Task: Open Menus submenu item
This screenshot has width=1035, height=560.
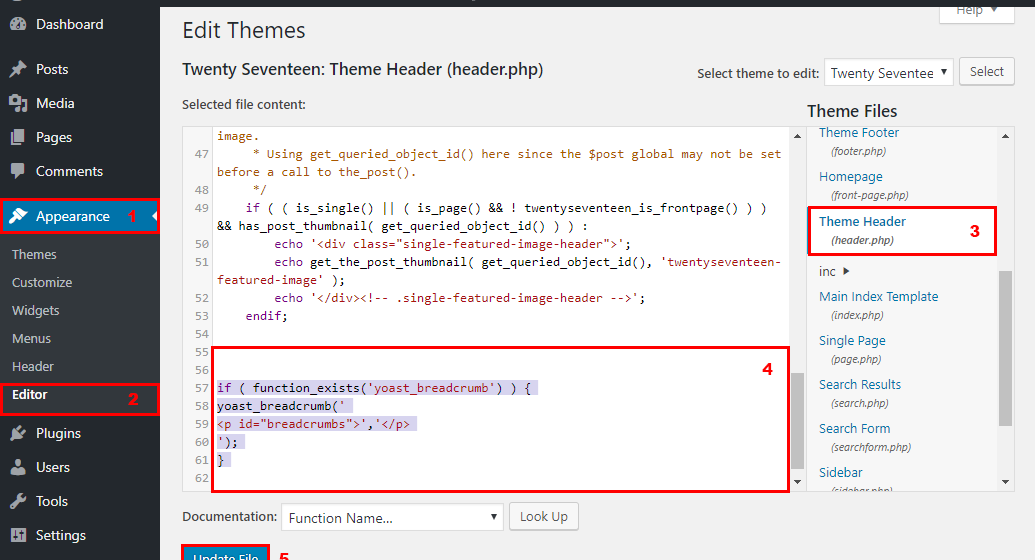Action: click(31, 338)
